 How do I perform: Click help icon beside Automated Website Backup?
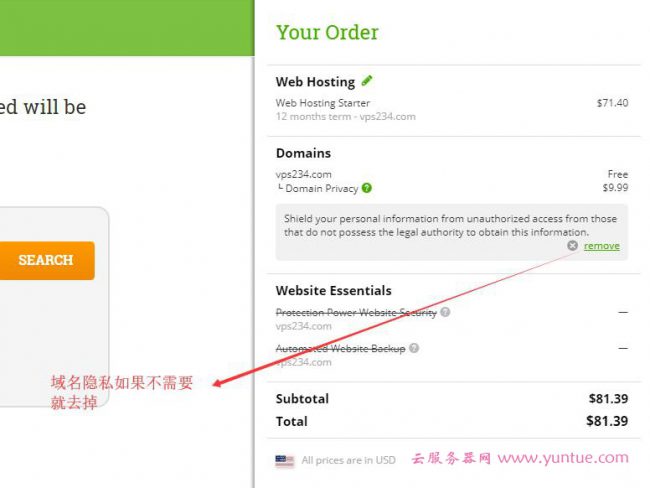tap(414, 348)
